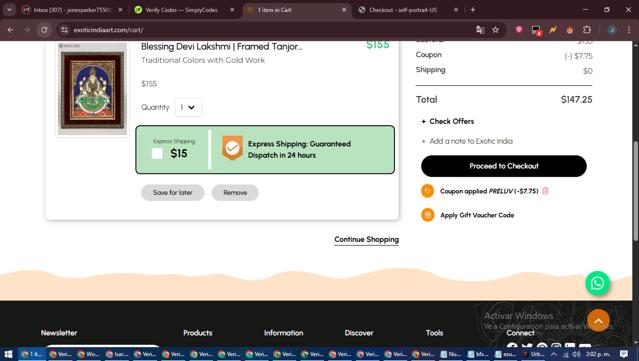The width and height of the screenshot is (639, 361).
Task: Go forward with the browser forward arrow
Action: point(27,30)
